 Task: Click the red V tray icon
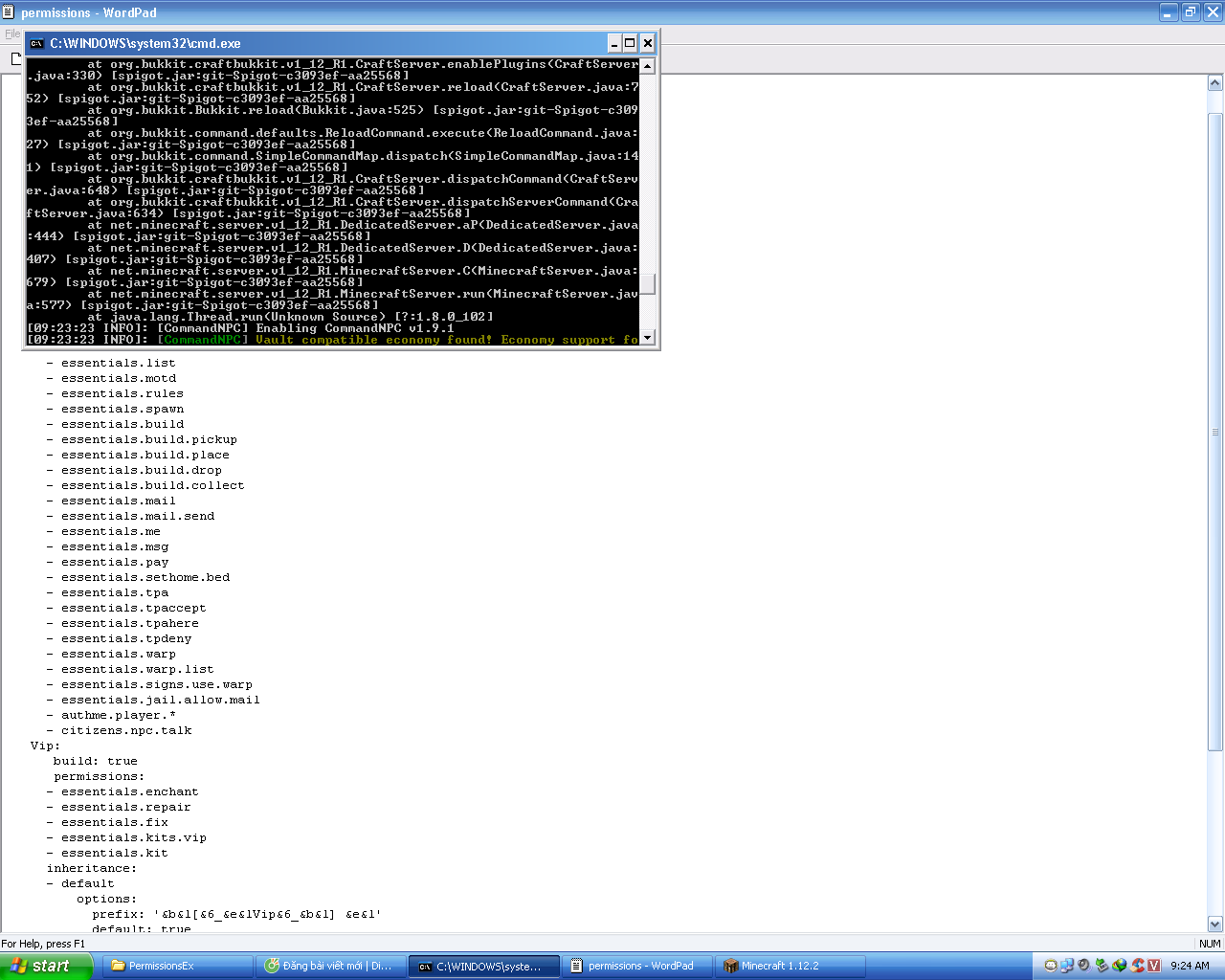pyautogui.click(x=1154, y=966)
